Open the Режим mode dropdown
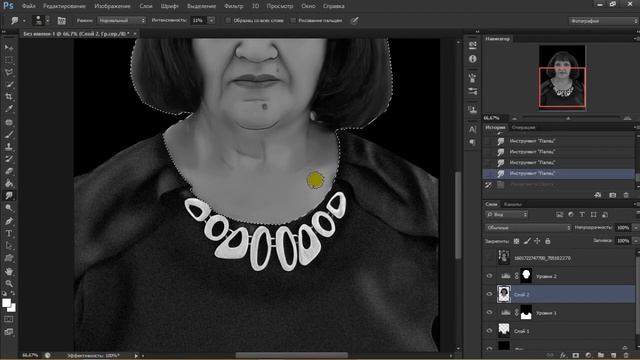 point(122,20)
